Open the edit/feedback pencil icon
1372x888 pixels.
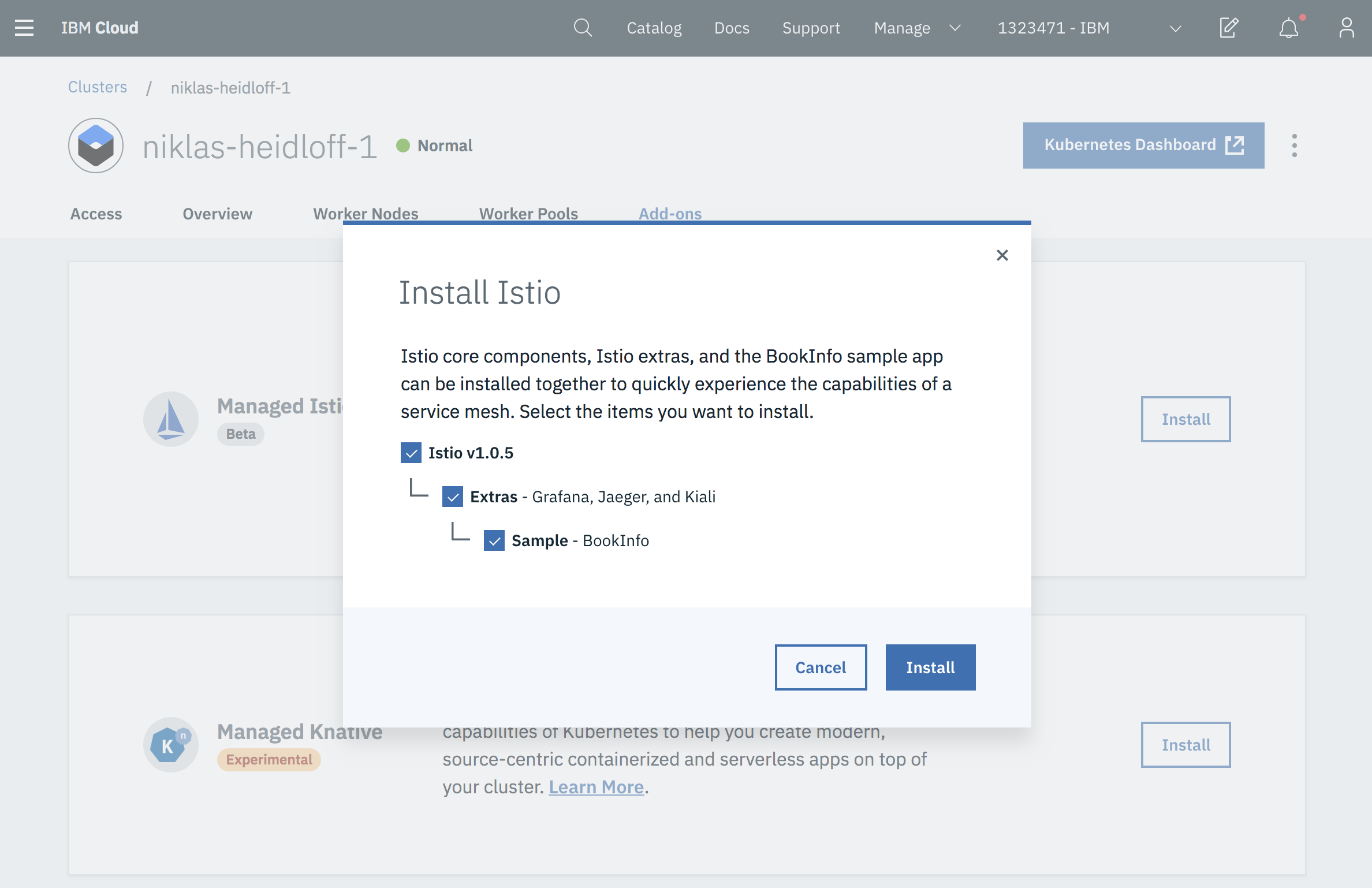pos(1229,28)
